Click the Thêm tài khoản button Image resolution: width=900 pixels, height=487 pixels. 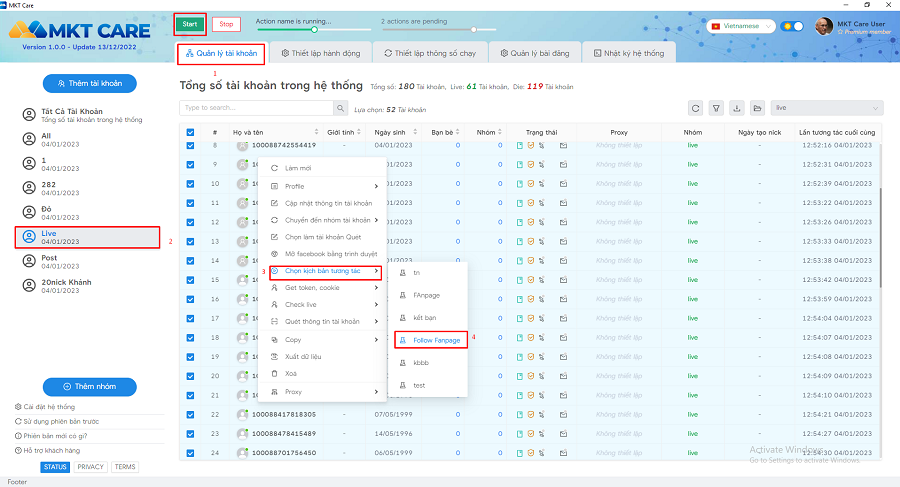coord(89,83)
